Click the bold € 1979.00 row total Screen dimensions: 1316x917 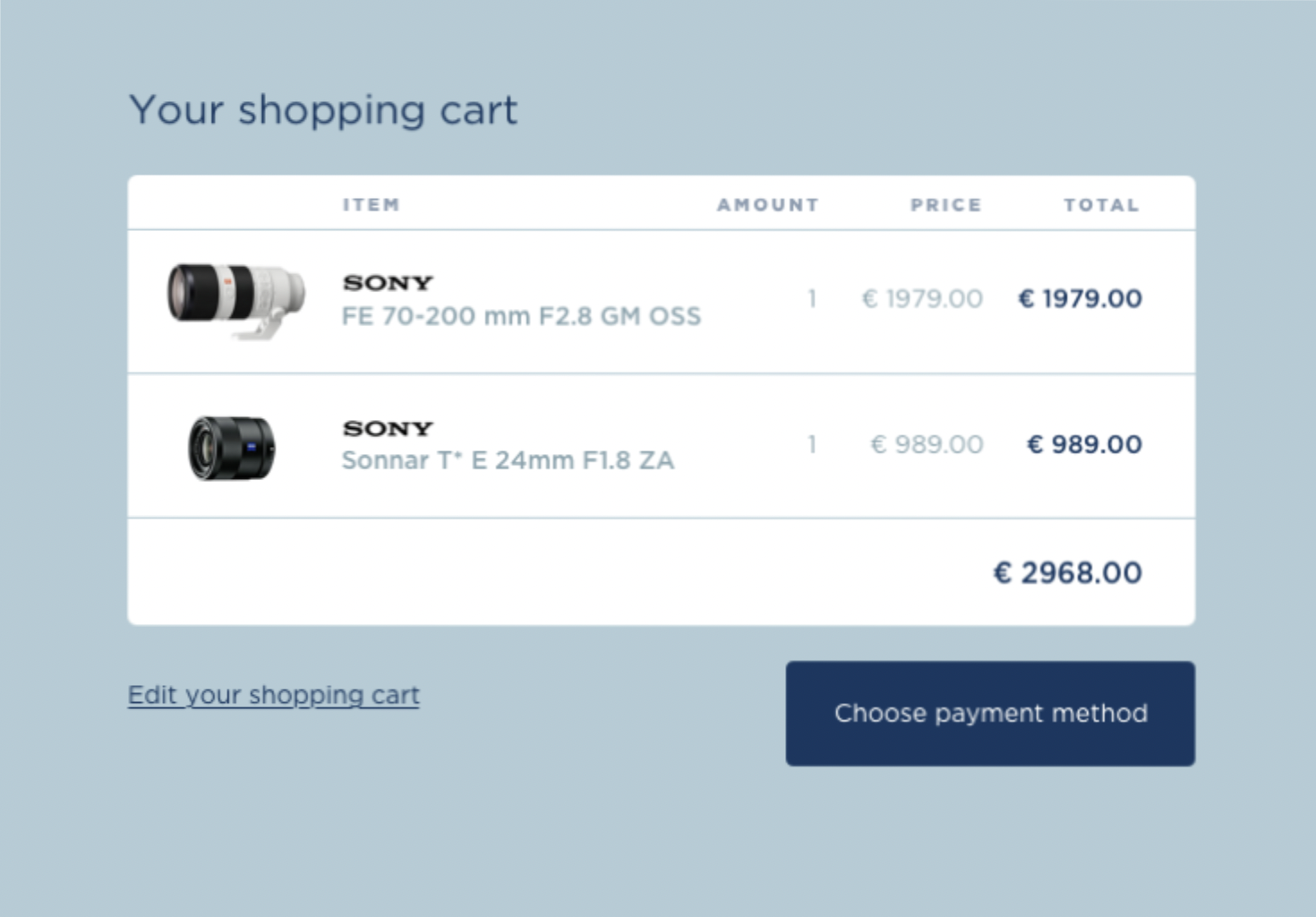click(x=1080, y=298)
